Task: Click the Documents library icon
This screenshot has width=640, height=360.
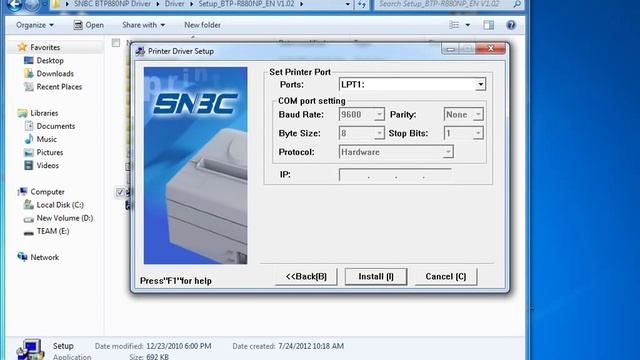Action: [x=29, y=126]
